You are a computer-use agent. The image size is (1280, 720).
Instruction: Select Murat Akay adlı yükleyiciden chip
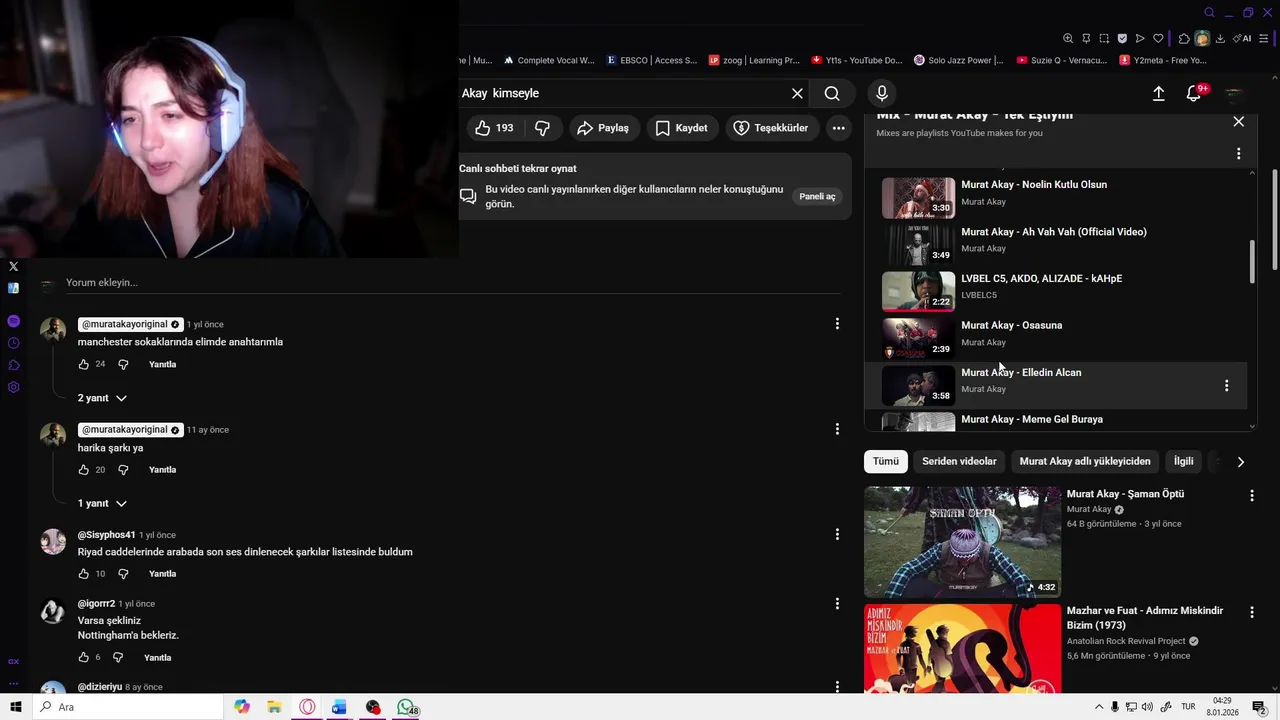click(1085, 461)
